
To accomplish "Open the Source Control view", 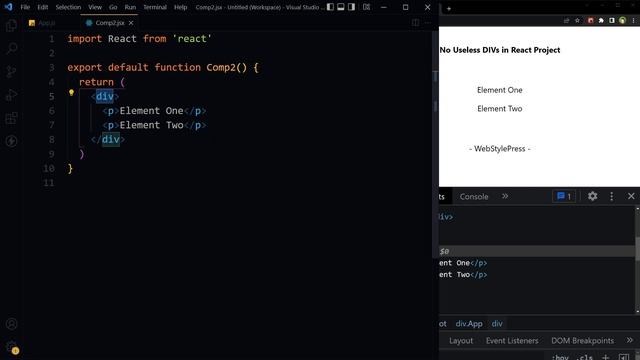I will point(11,72).
